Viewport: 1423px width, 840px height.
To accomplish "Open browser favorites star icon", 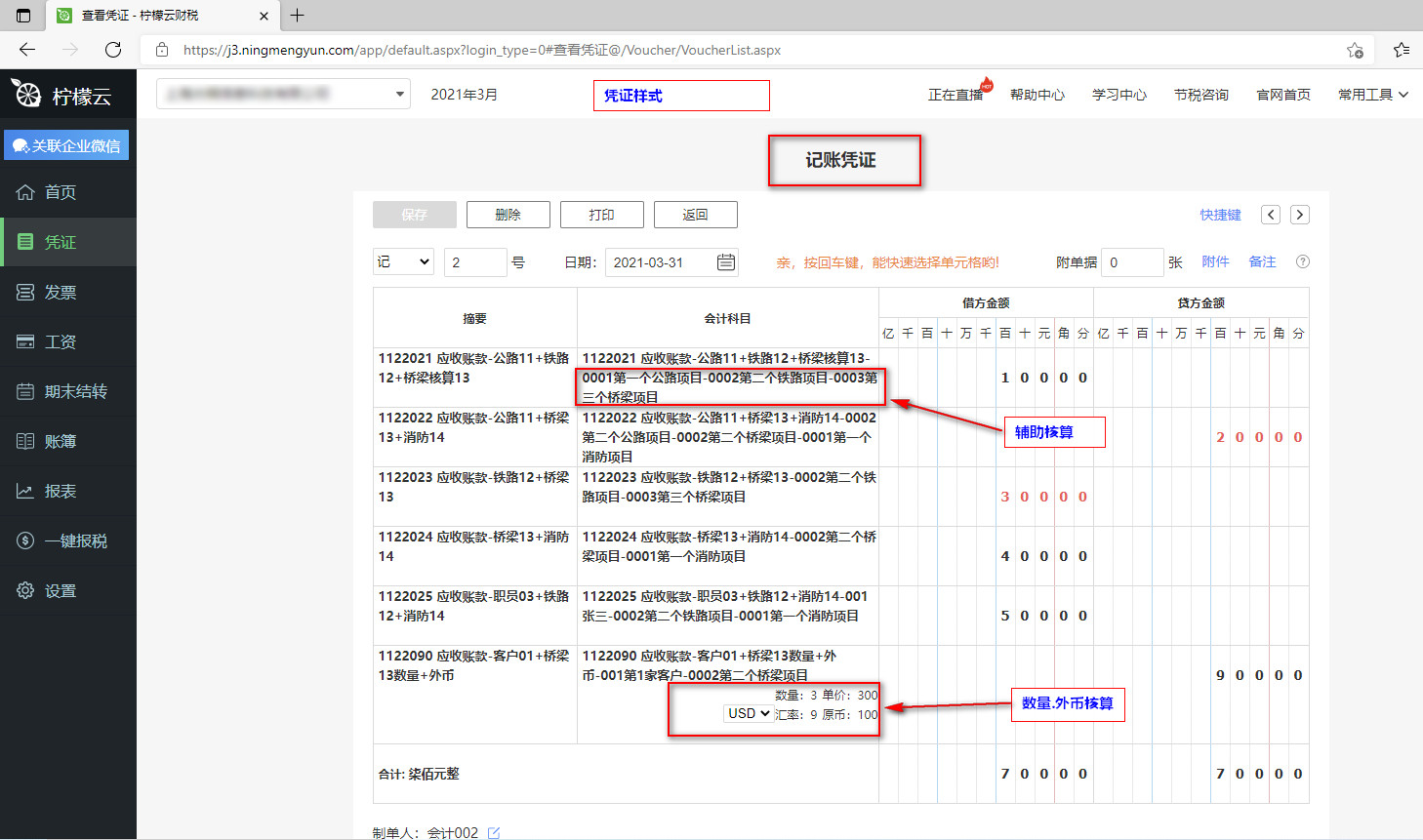I will (x=1402, y=50).
